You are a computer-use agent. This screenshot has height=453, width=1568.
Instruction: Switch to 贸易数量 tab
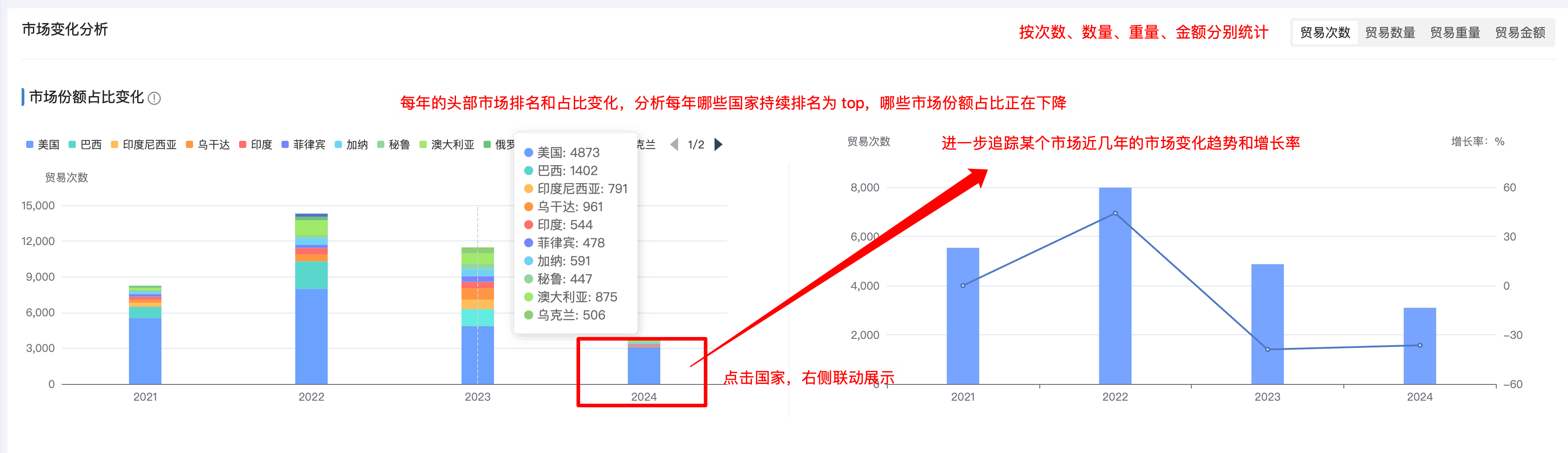1390,32
